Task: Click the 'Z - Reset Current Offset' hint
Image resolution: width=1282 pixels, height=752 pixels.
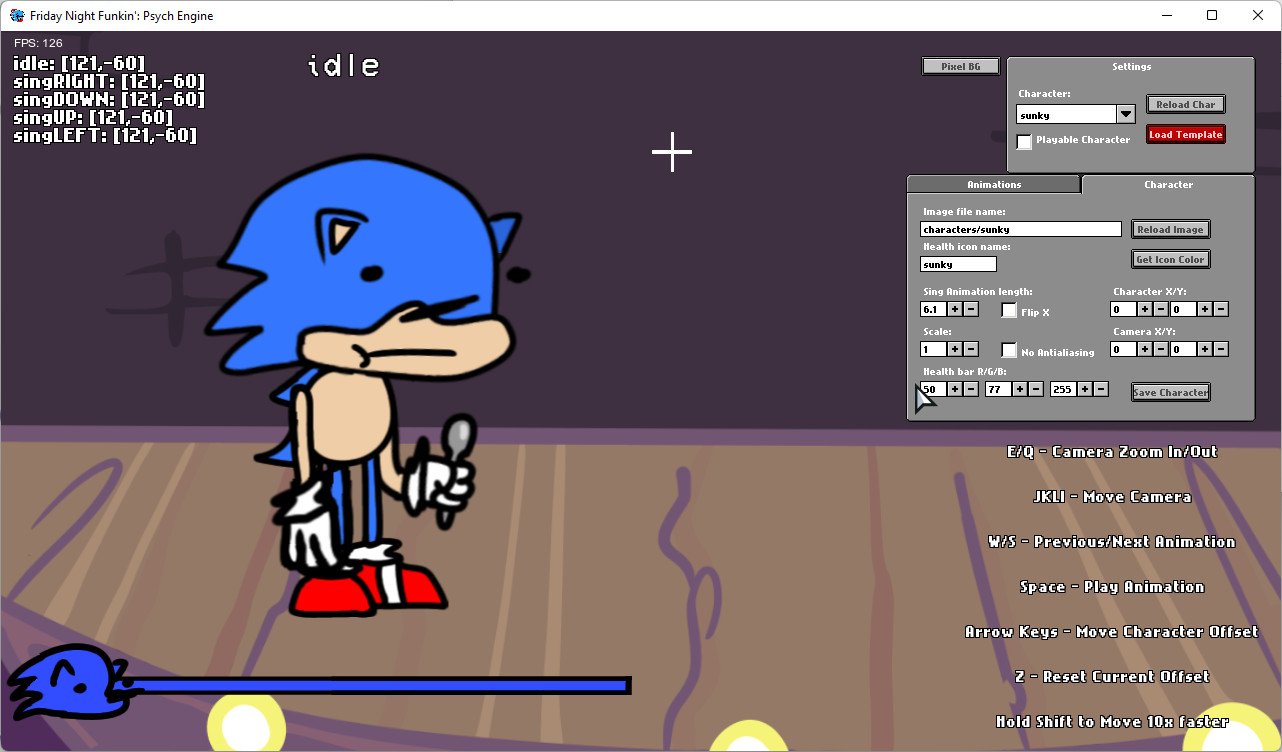Action: (1112, 677)
